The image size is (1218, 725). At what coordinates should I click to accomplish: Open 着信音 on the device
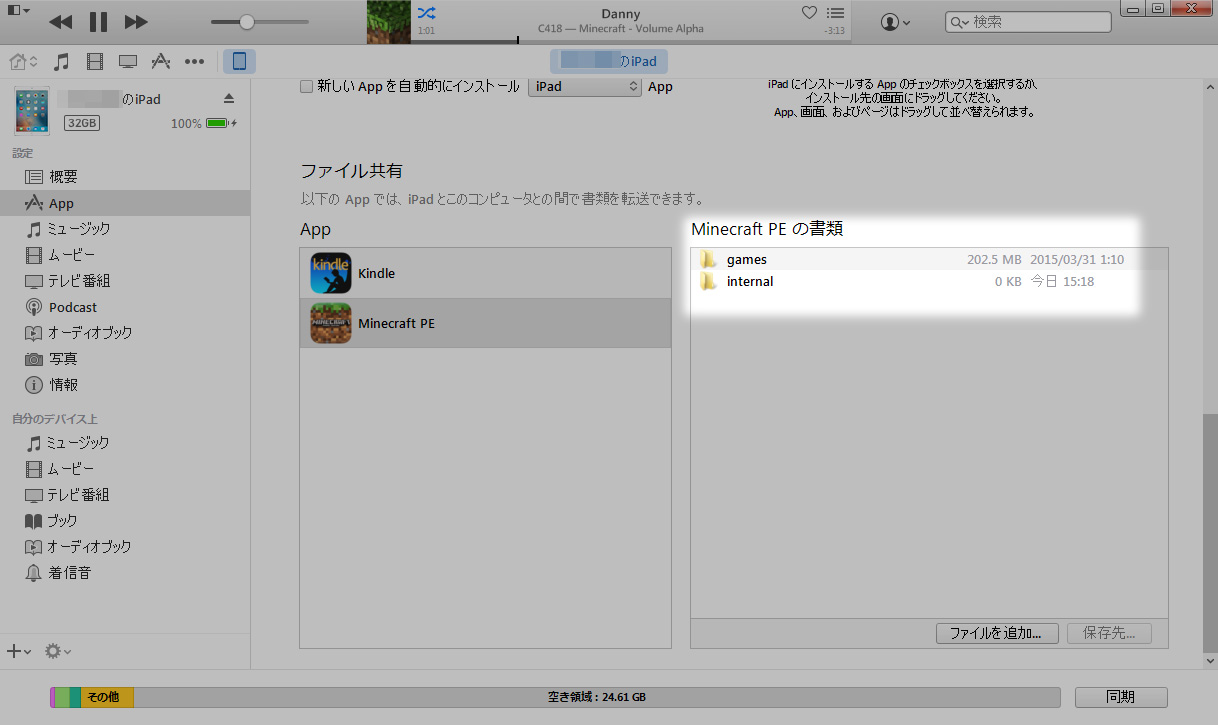pos(125,573)
